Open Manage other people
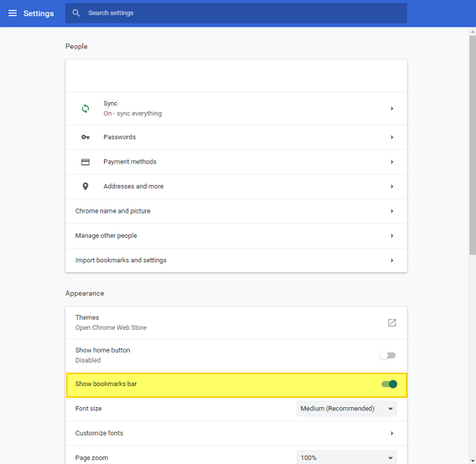This screenshot has width=476, height=464. click(x=236, y=236)
